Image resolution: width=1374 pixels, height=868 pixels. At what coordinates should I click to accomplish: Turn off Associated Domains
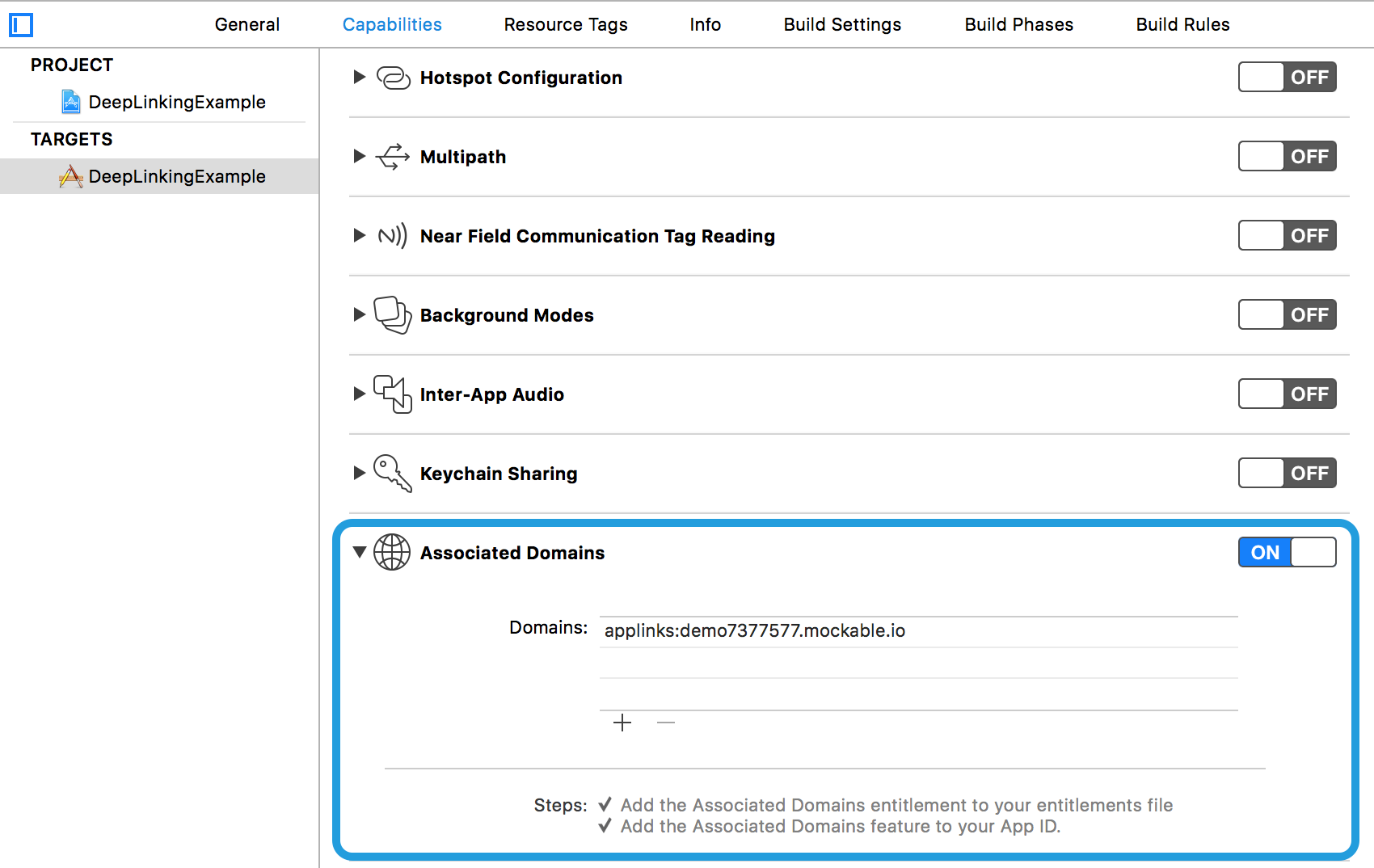(1287, 552)
